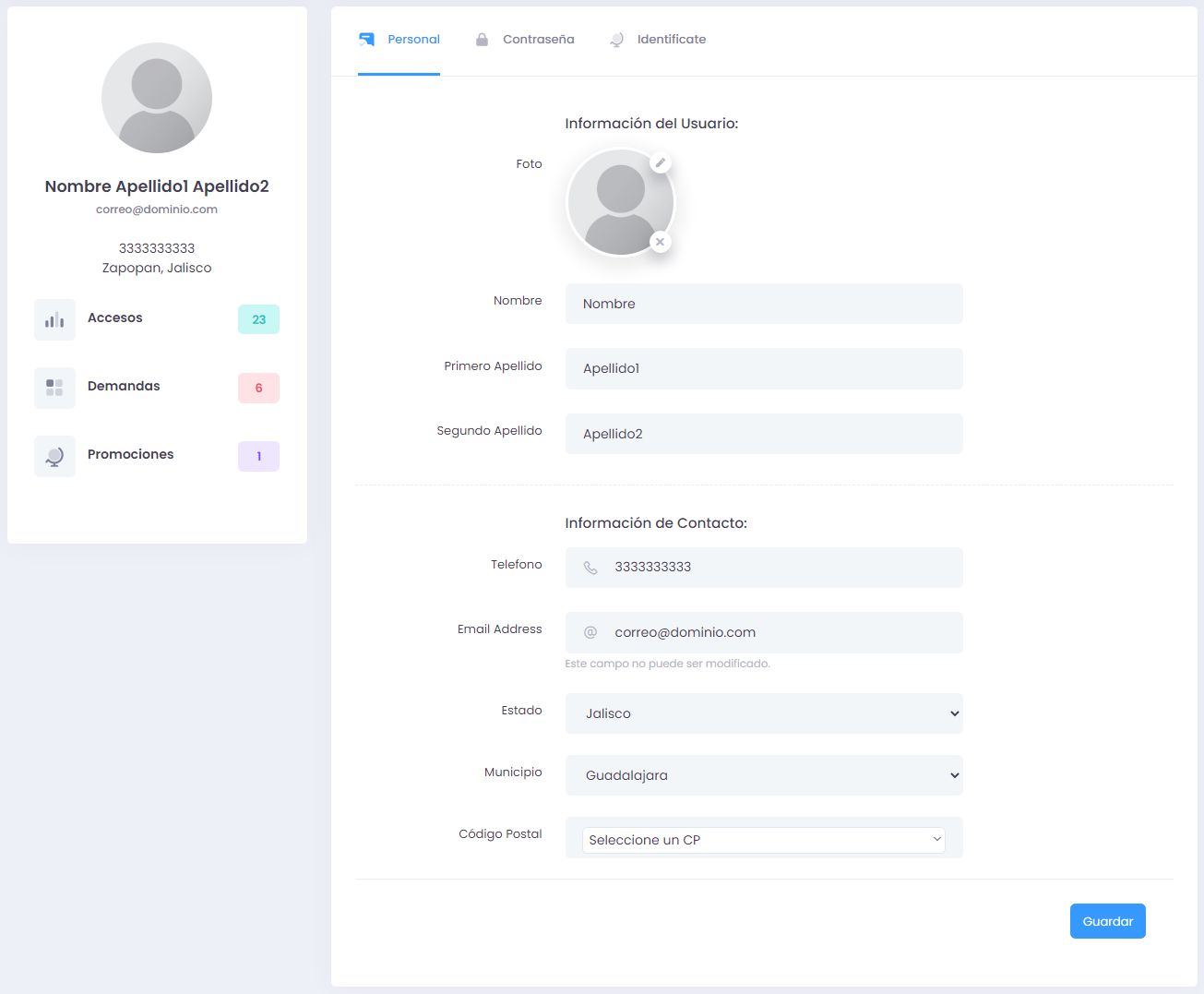This screenshot has width=1204, height=994.
Task: Click the large sidebar profile avatar
Action: point(157,98)
